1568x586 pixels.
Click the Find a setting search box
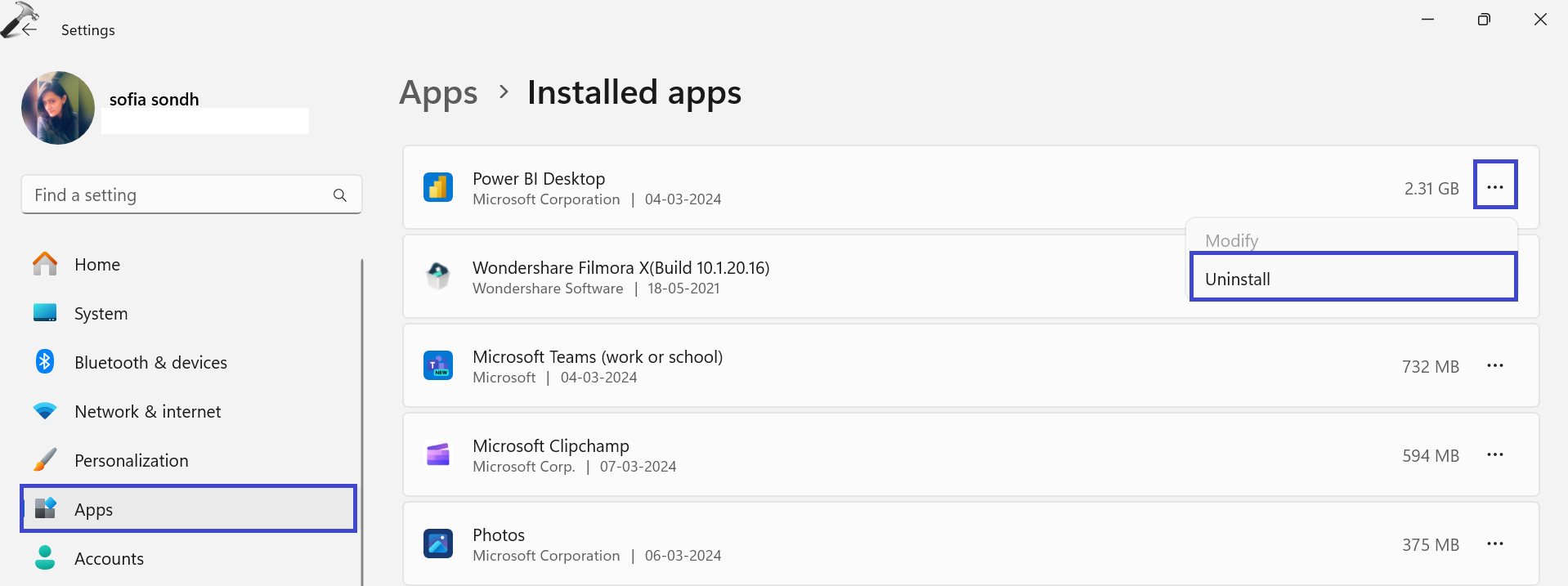point(180,195)
